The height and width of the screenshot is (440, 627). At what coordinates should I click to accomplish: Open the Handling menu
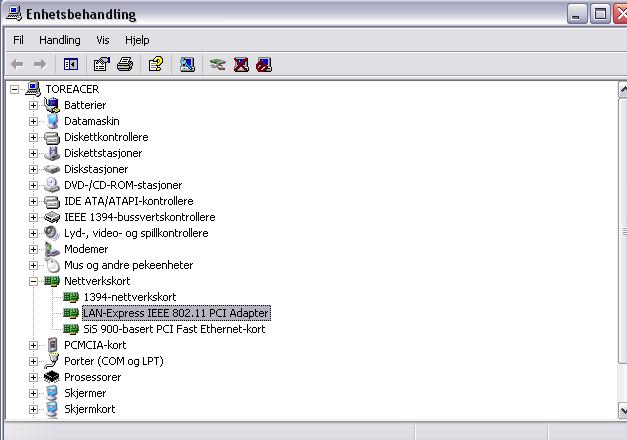pyautogui.click(x=60, y=40)
